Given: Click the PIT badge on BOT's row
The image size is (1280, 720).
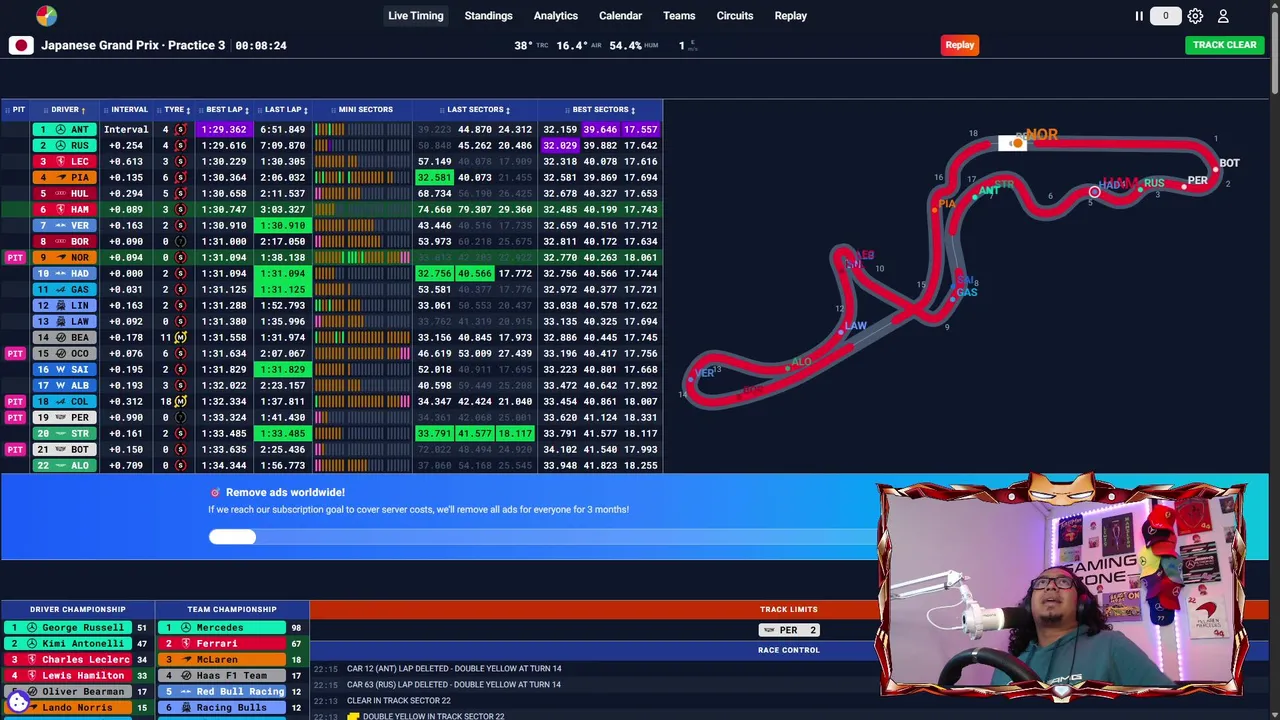Looking at the screenshot, I should point(15,449).
